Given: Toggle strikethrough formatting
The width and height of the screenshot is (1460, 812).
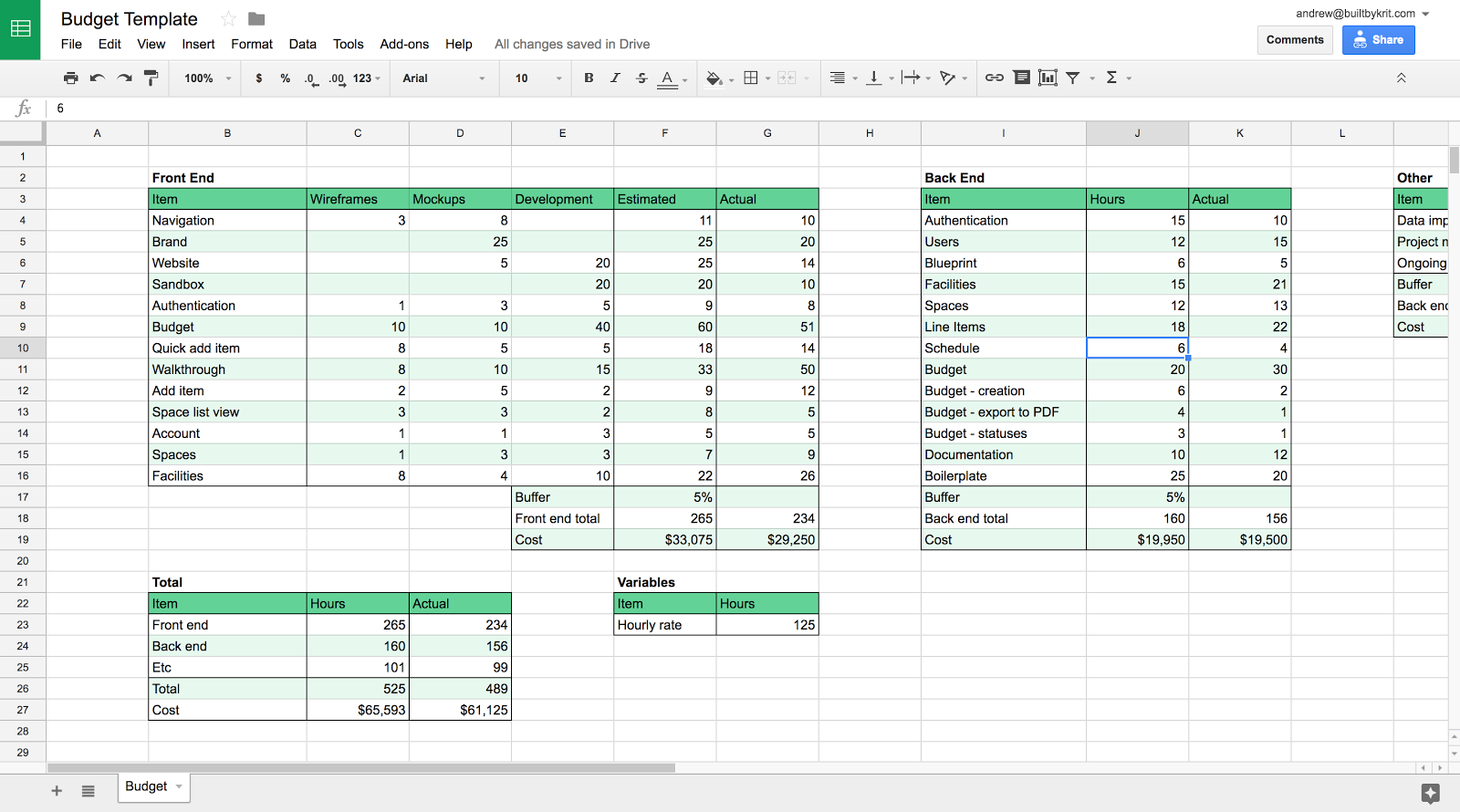Looking at the screenshot, I should tap(641, 78).
